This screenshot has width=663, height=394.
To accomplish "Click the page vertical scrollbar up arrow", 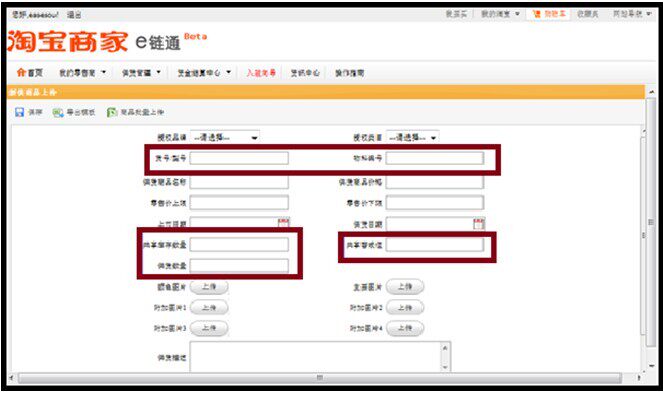I will coord(652,91).
